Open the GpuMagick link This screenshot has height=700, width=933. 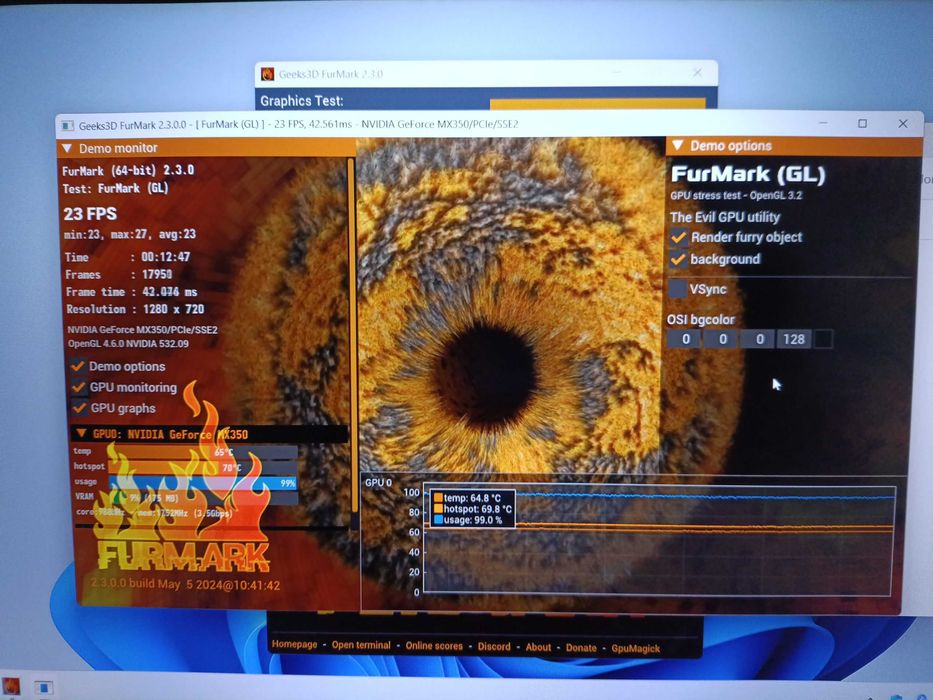click(635, 648)
